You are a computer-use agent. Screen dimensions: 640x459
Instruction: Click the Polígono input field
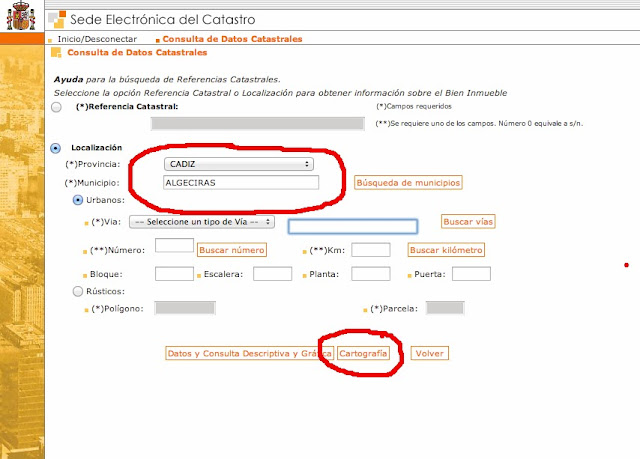pyautogui.click(x=185, y=308)
